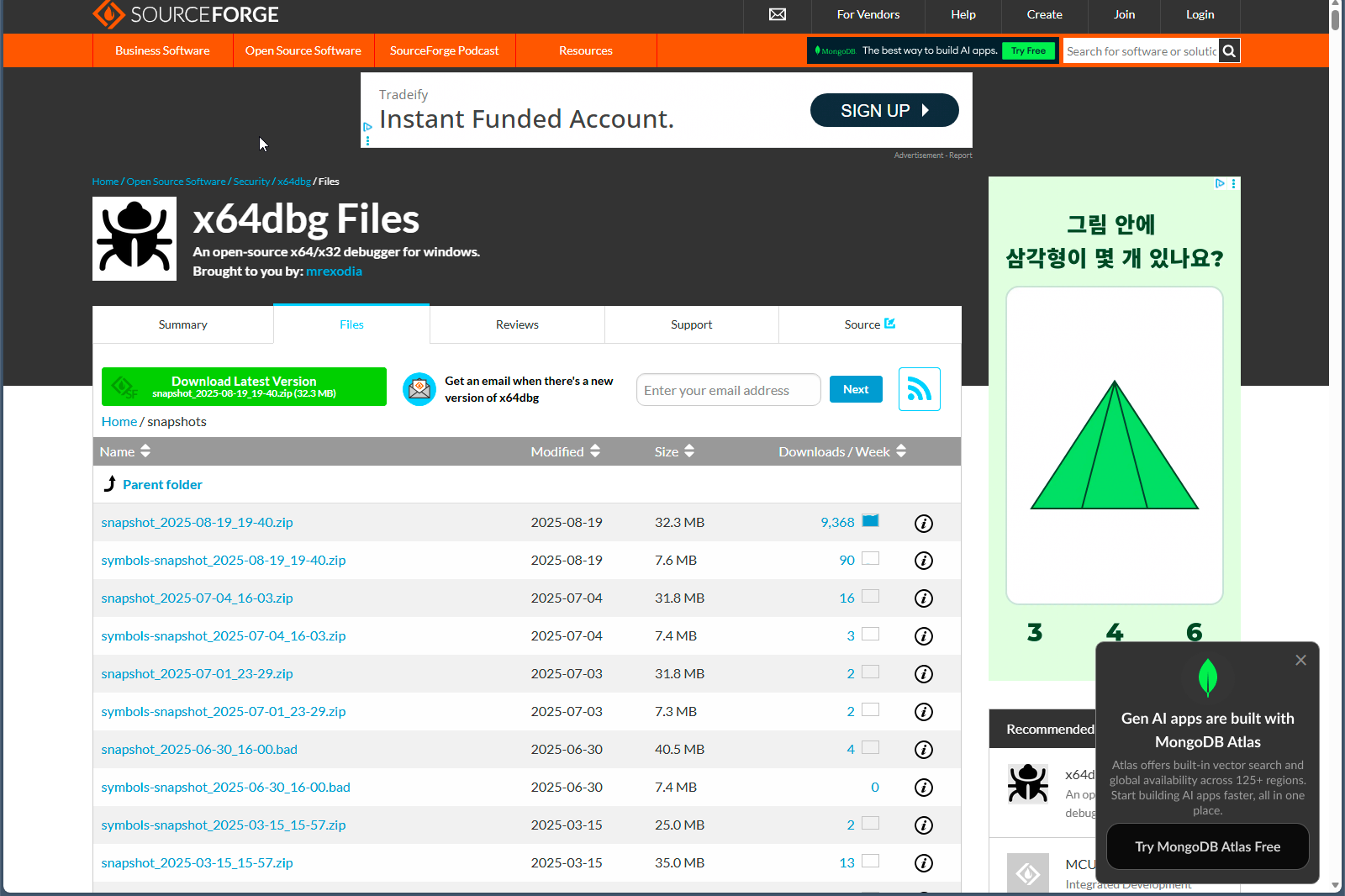View info for snapshot_2025-08-19_19-40.zip
Image resolution: width=1345 pixels, height=896 pixels.
tap(923, 523)
